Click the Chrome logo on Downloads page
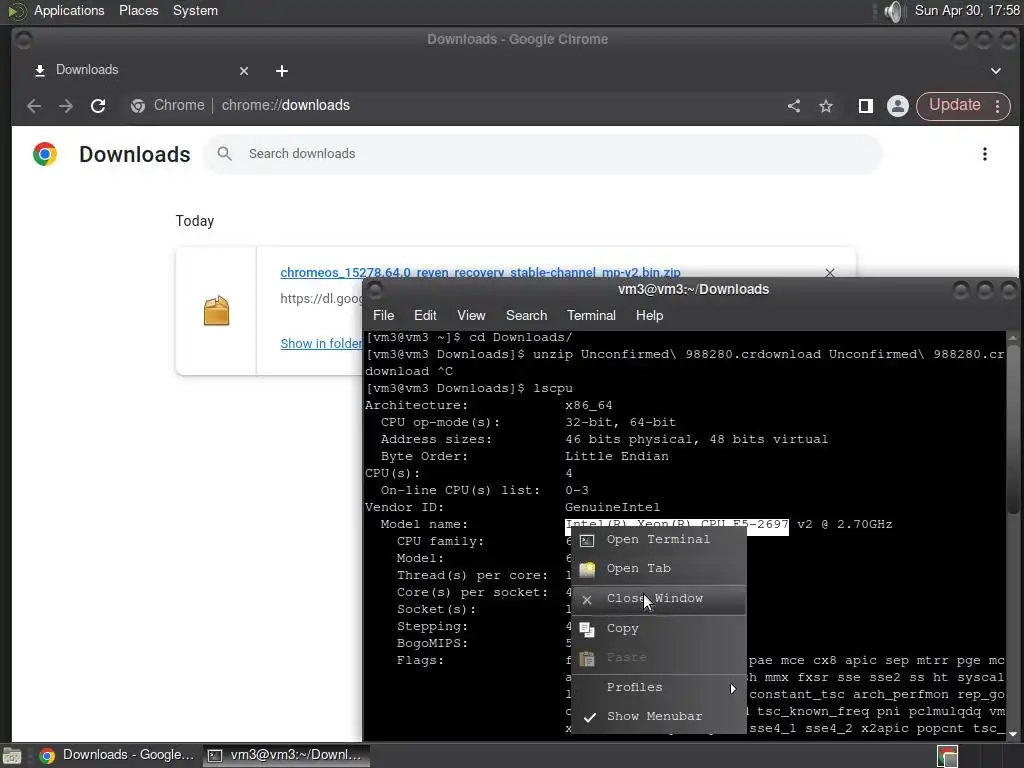 click(x=45, y=154)
